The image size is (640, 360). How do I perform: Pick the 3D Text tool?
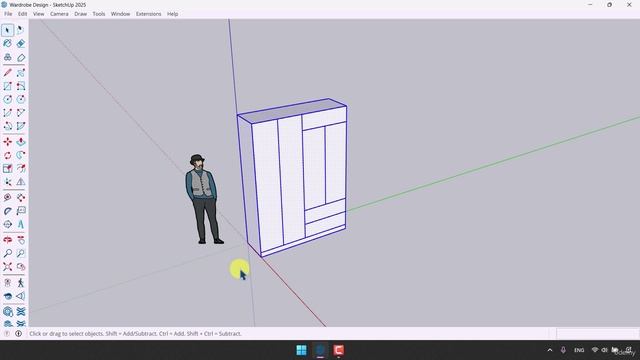point(20,224)
